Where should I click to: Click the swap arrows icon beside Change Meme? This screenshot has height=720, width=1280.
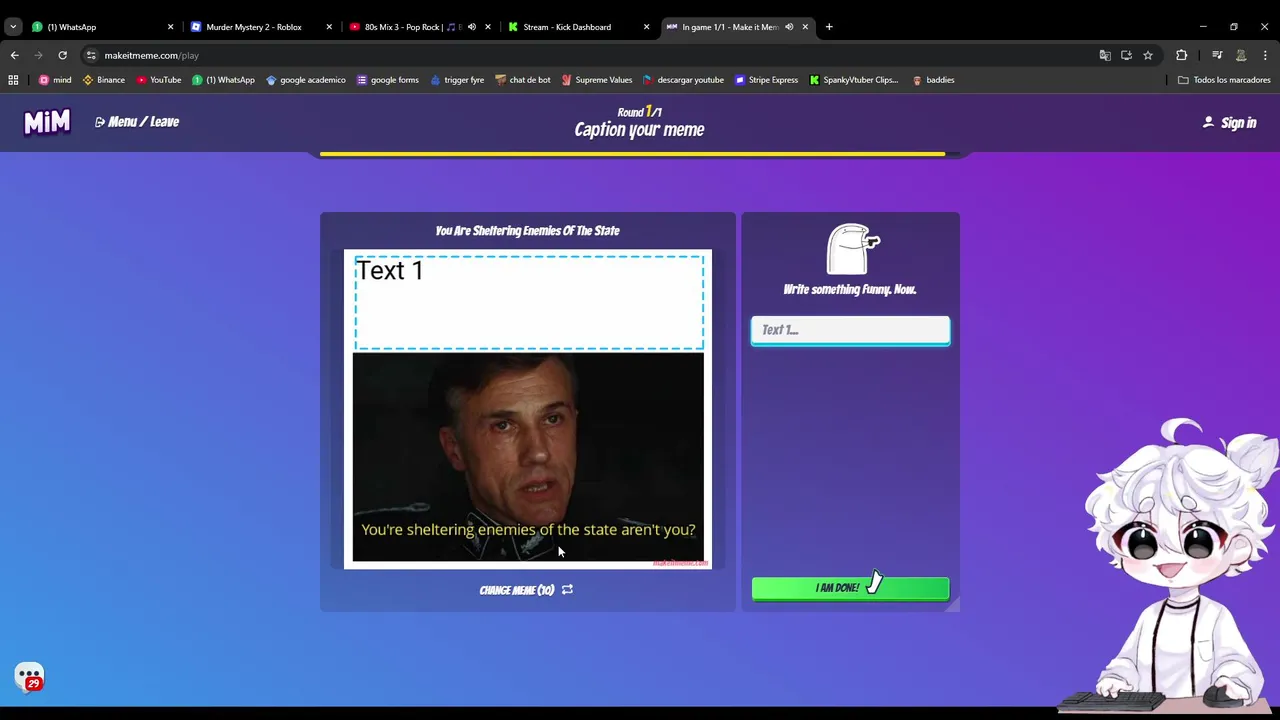click(x=567, y=590)
